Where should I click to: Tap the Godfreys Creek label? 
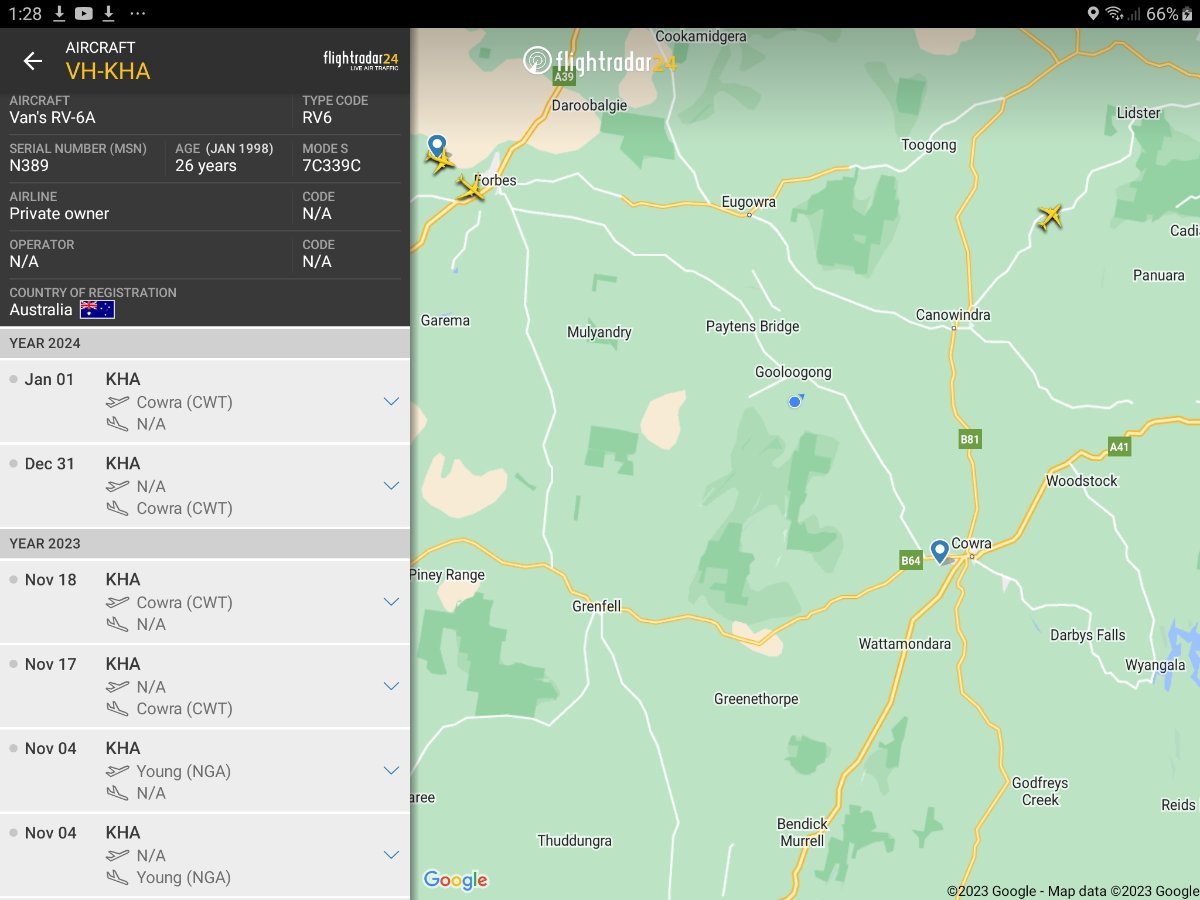click(x=1040, y=791)
